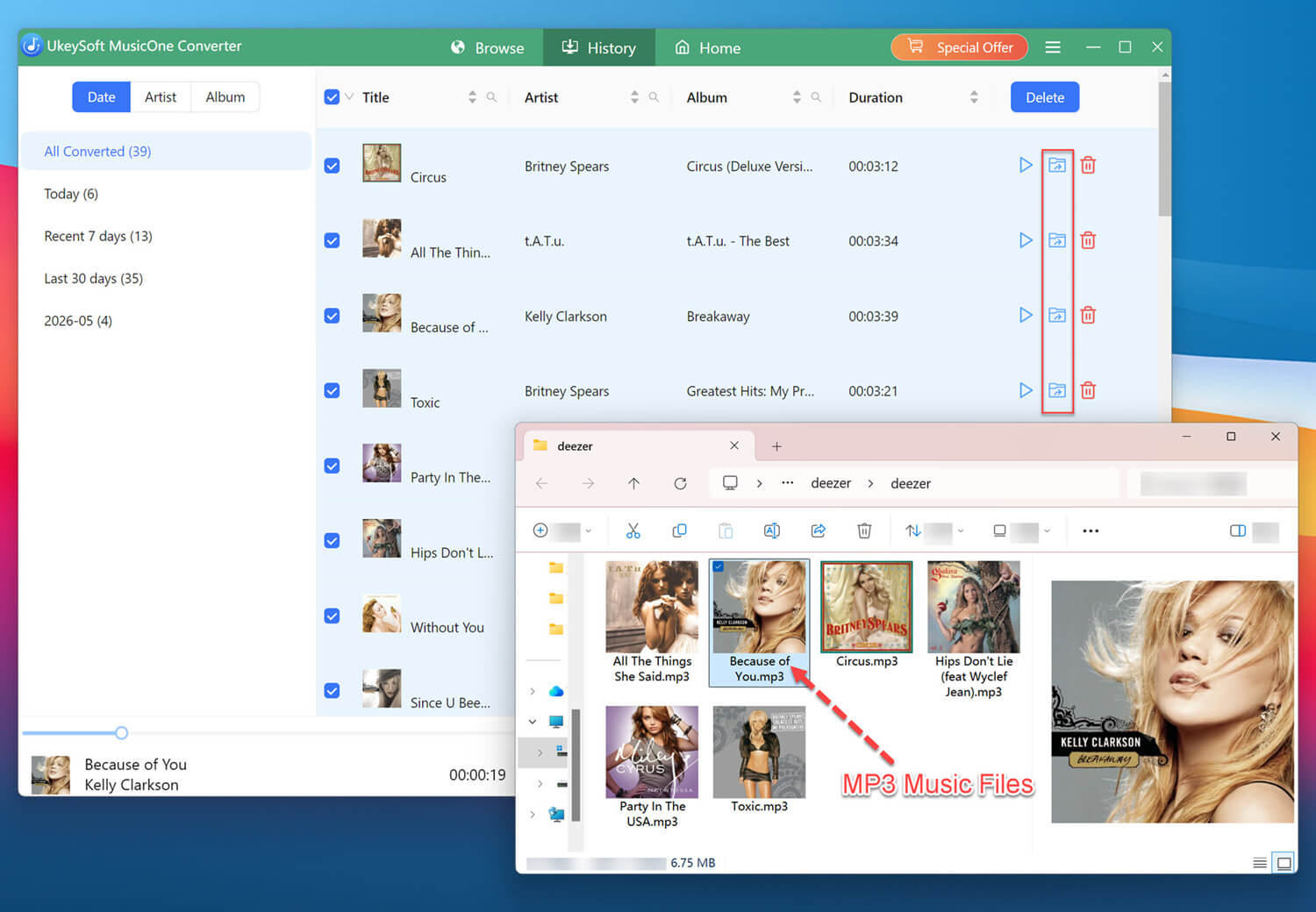Uncheck the Without You checkbox
The width and height of the screenshot is (1316, 912).
click(x=332, y=616)
